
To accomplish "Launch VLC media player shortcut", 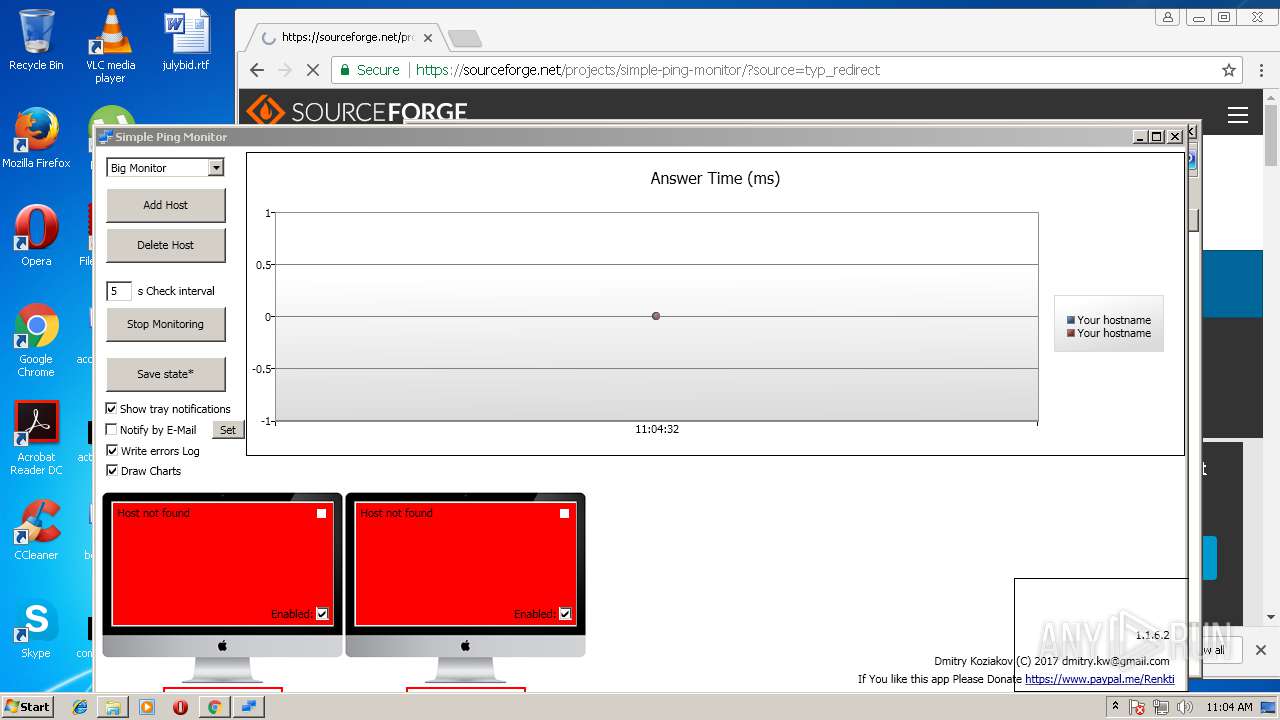I will point(110,46).
